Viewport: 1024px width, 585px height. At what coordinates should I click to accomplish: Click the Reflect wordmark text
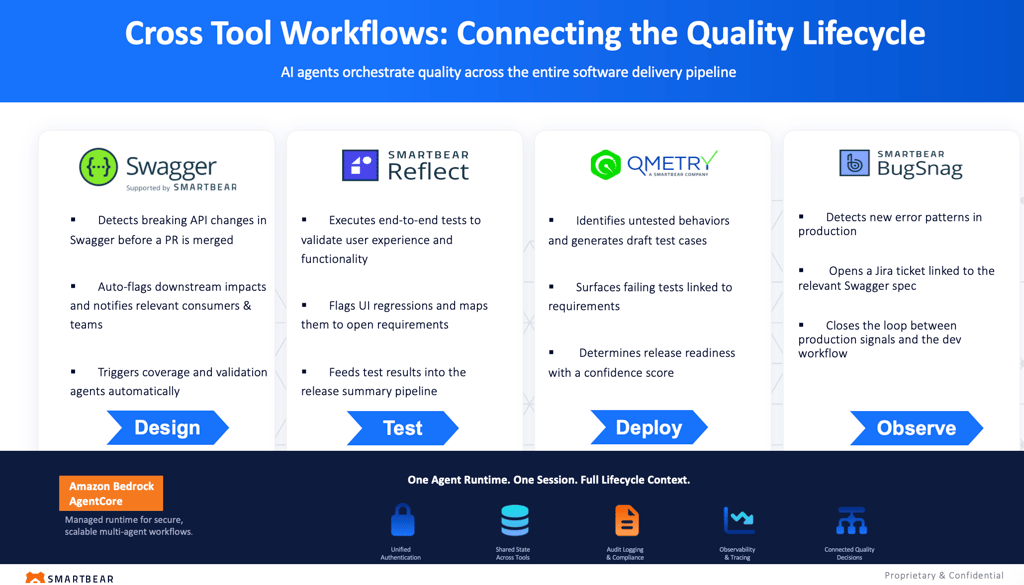pyautogui.click(x=428, y=172)
